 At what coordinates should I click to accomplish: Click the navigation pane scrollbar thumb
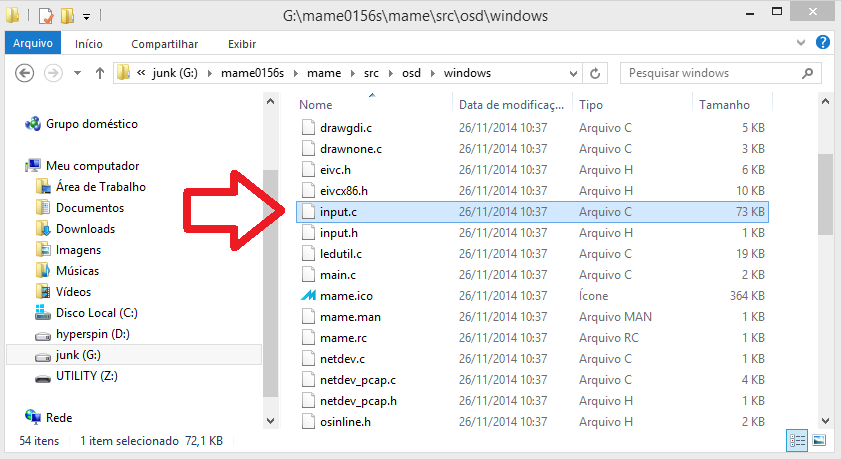coord(270,283)
